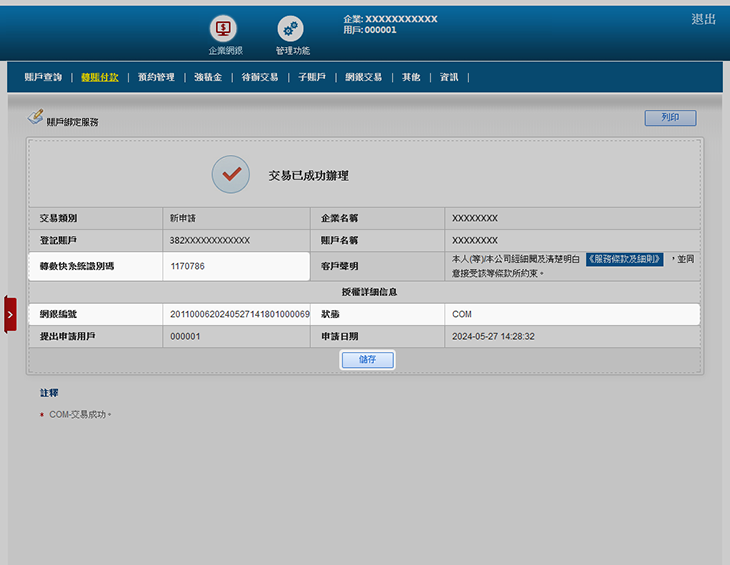
Task: Click the 賬戶綁定服務 pencil icon
Action: pyautogui.click(x=35, y=118)
